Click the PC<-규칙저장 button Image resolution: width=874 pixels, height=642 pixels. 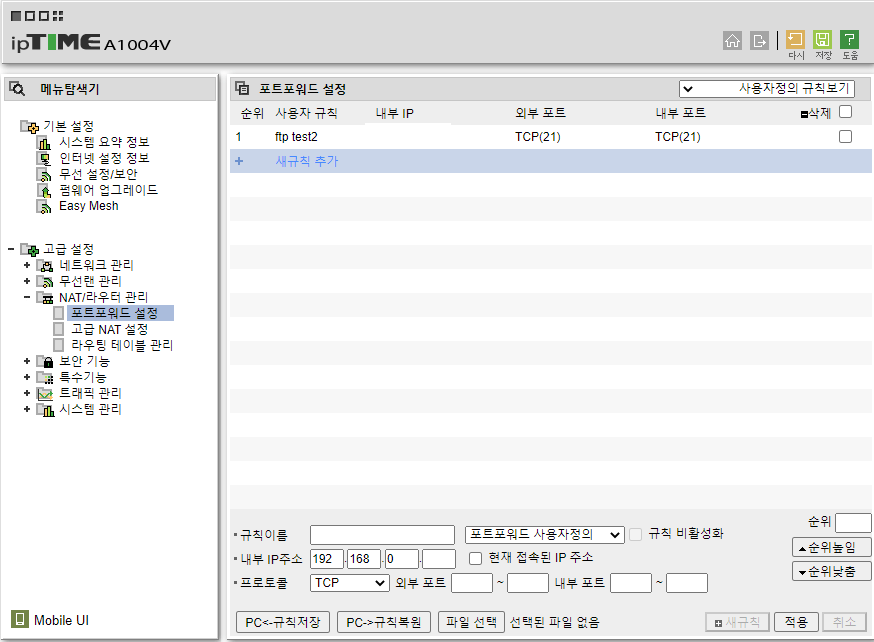pyautogui.click(x=283, y=622)
